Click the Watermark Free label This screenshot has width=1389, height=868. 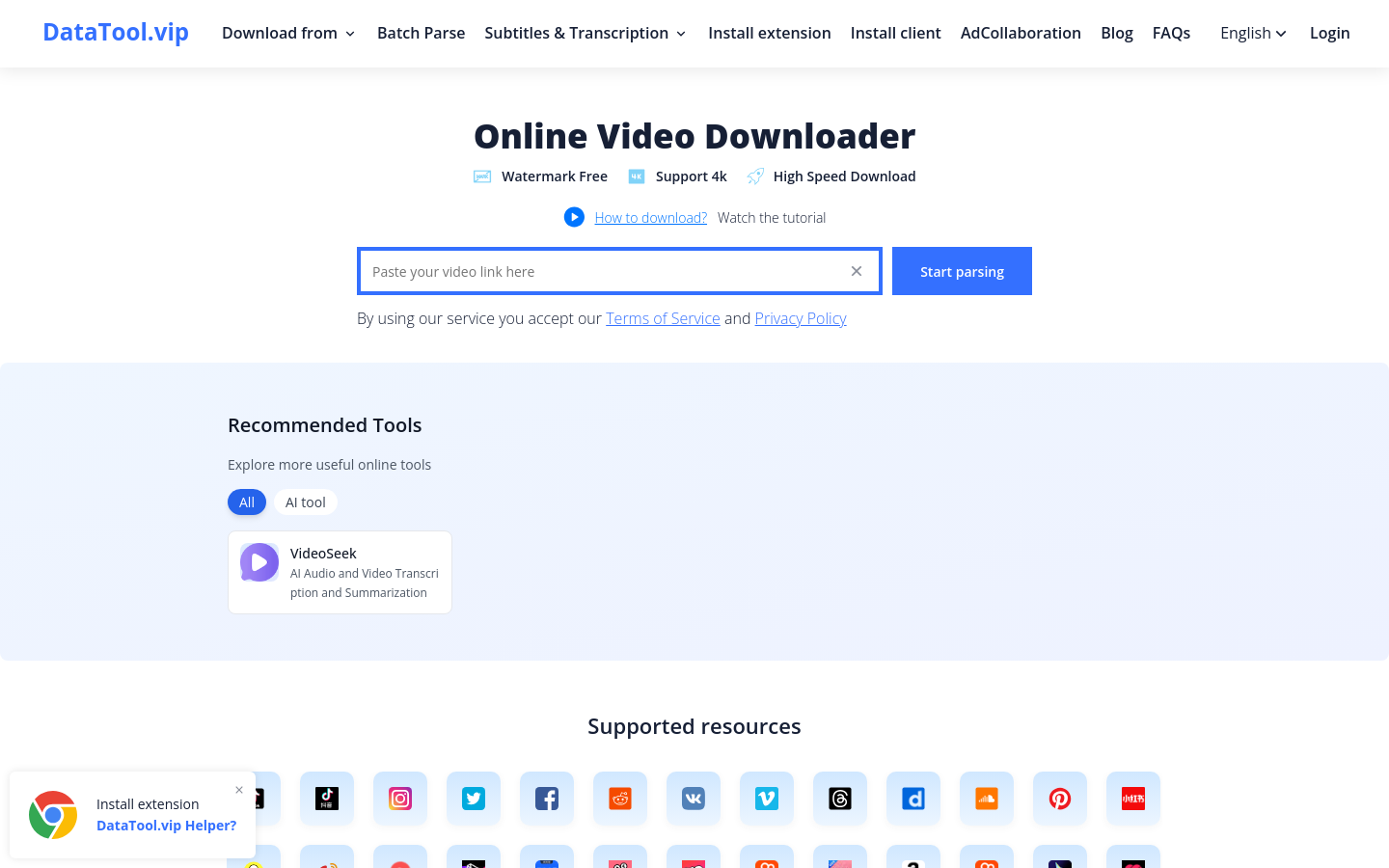coord(555,176)
